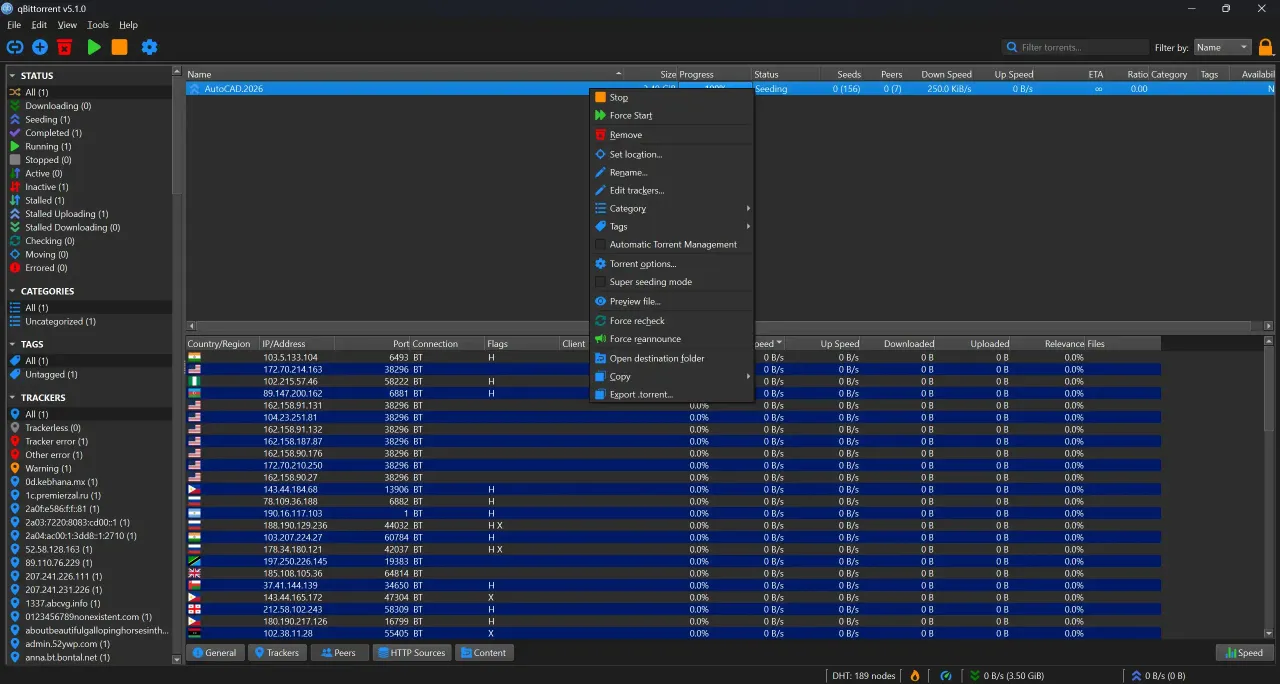Choose Force Start from context menu
This screenshot has width=1280, height=684.
[x=671, y=116]
